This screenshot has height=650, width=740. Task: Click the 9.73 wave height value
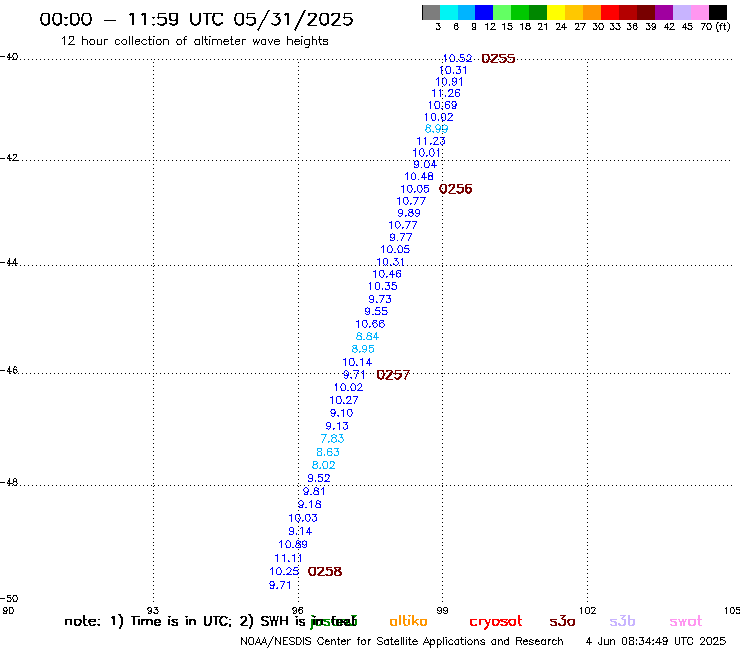pos(380,299)
